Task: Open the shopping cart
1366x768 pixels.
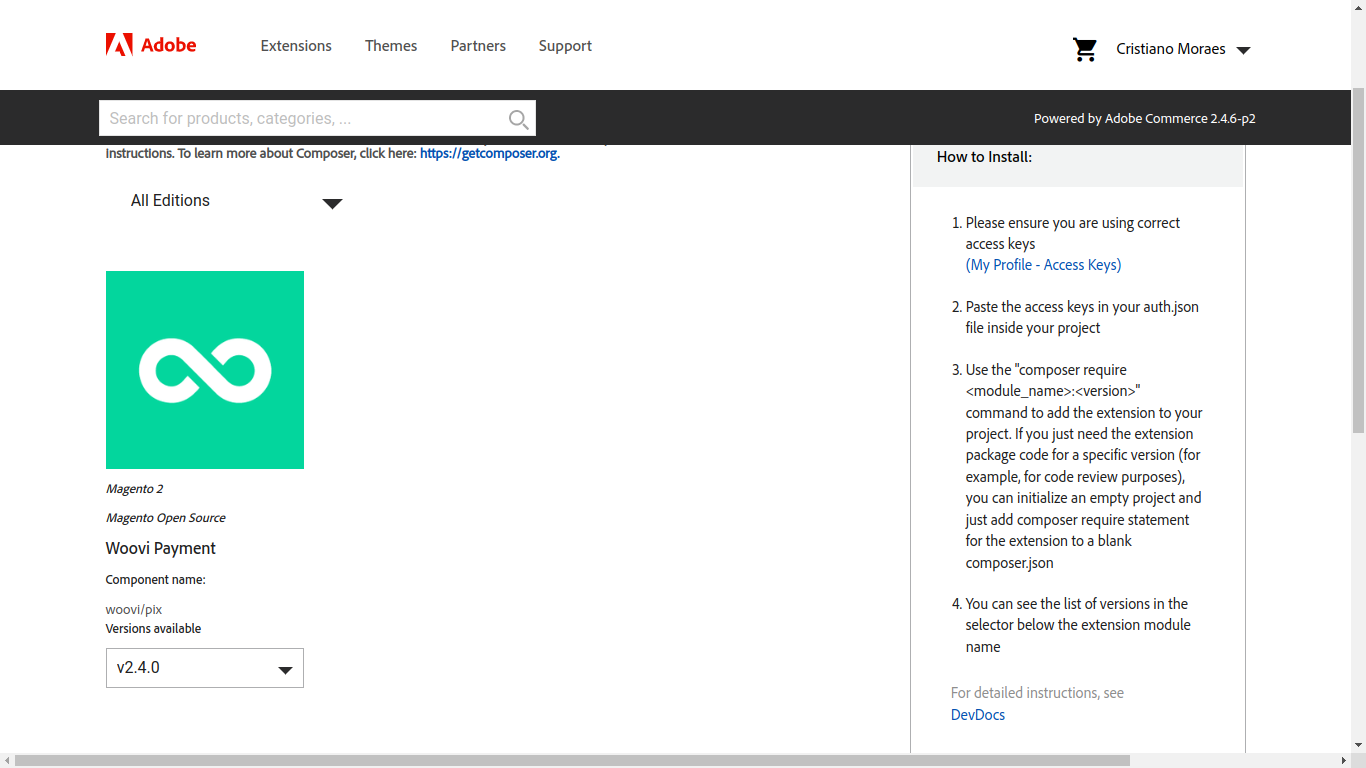Action: [x=1085, y=49]
